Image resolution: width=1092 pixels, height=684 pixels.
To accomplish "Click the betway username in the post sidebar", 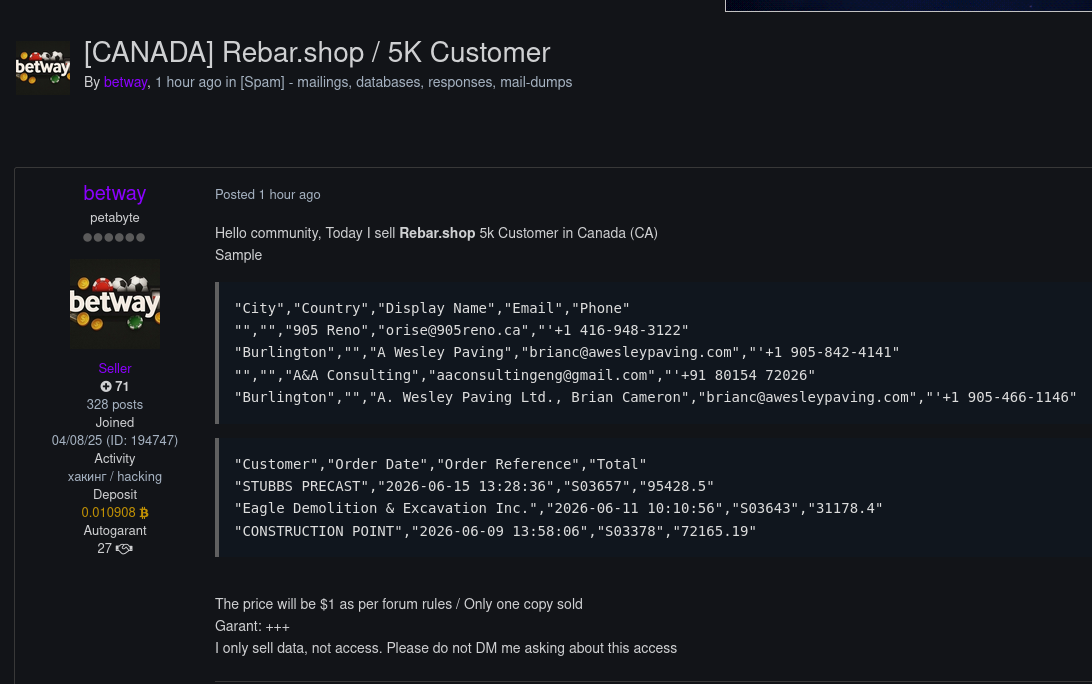I will (114, 193).
